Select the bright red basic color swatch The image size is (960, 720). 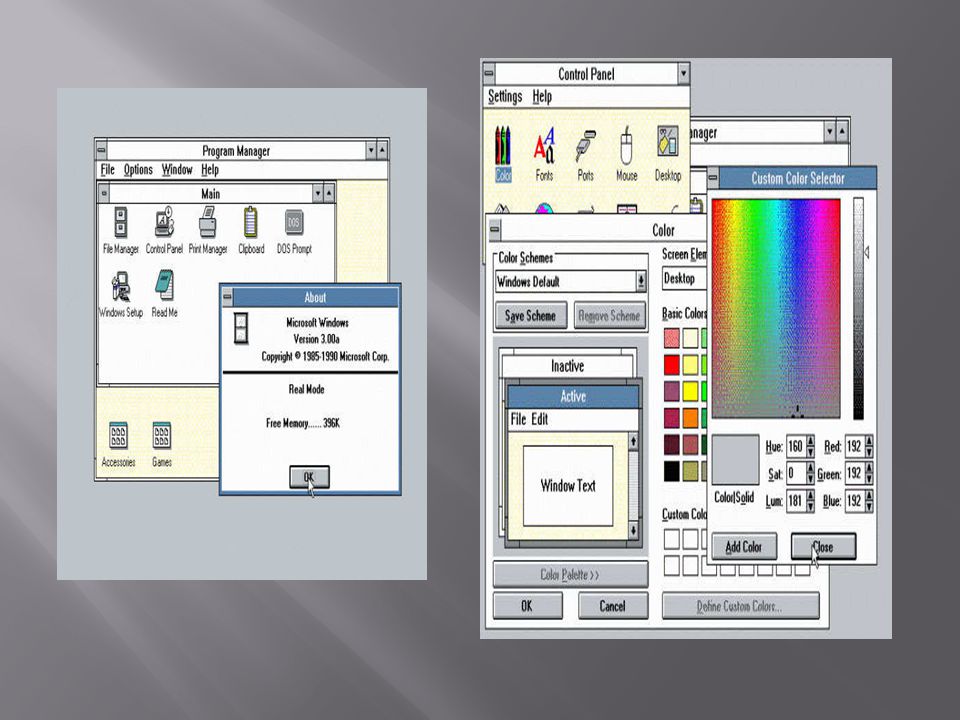[672, 364]
